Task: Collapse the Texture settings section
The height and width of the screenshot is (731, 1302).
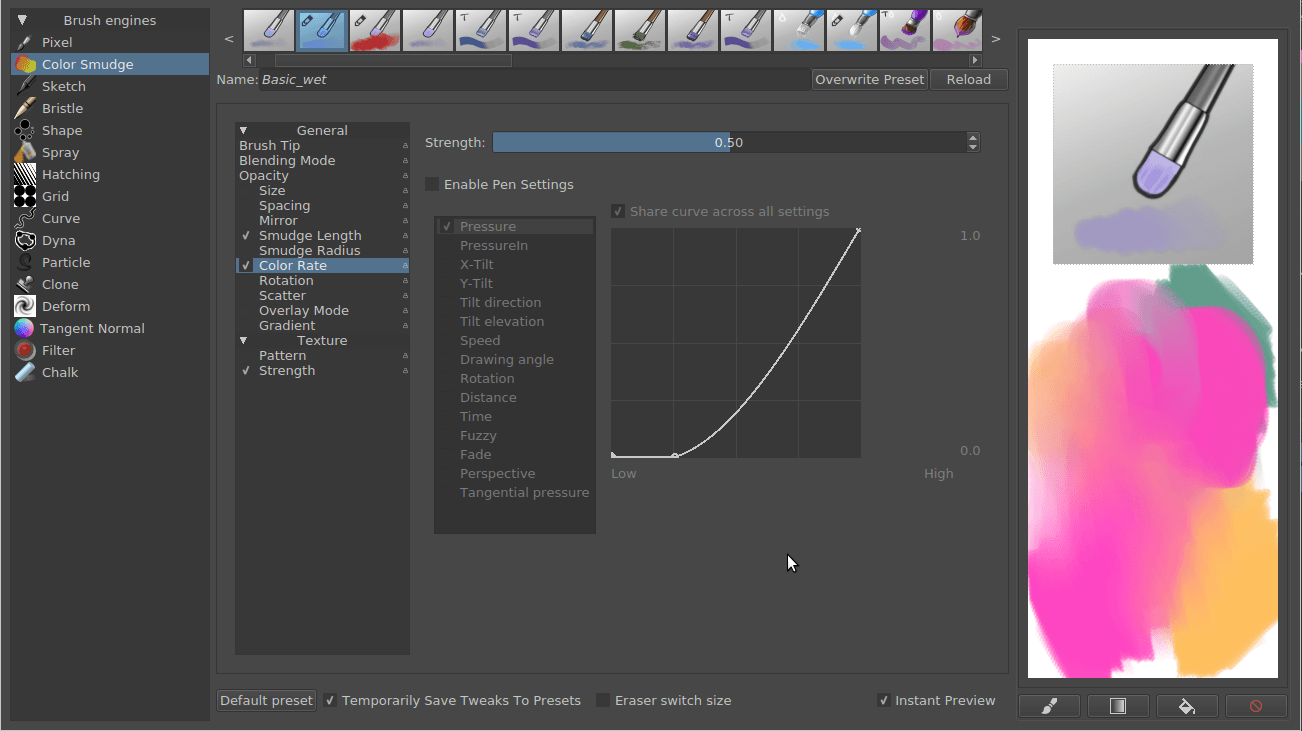Action: 243,340
